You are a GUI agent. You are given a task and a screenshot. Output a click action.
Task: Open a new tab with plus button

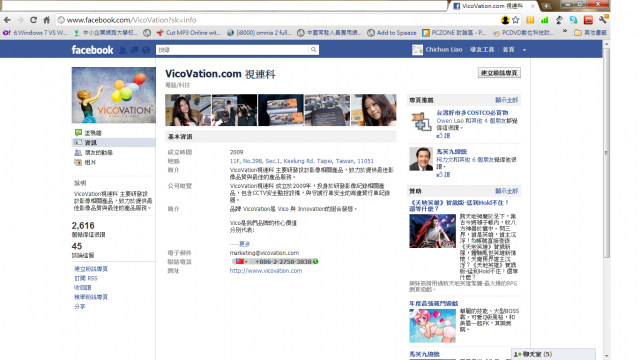click(546, 6)
